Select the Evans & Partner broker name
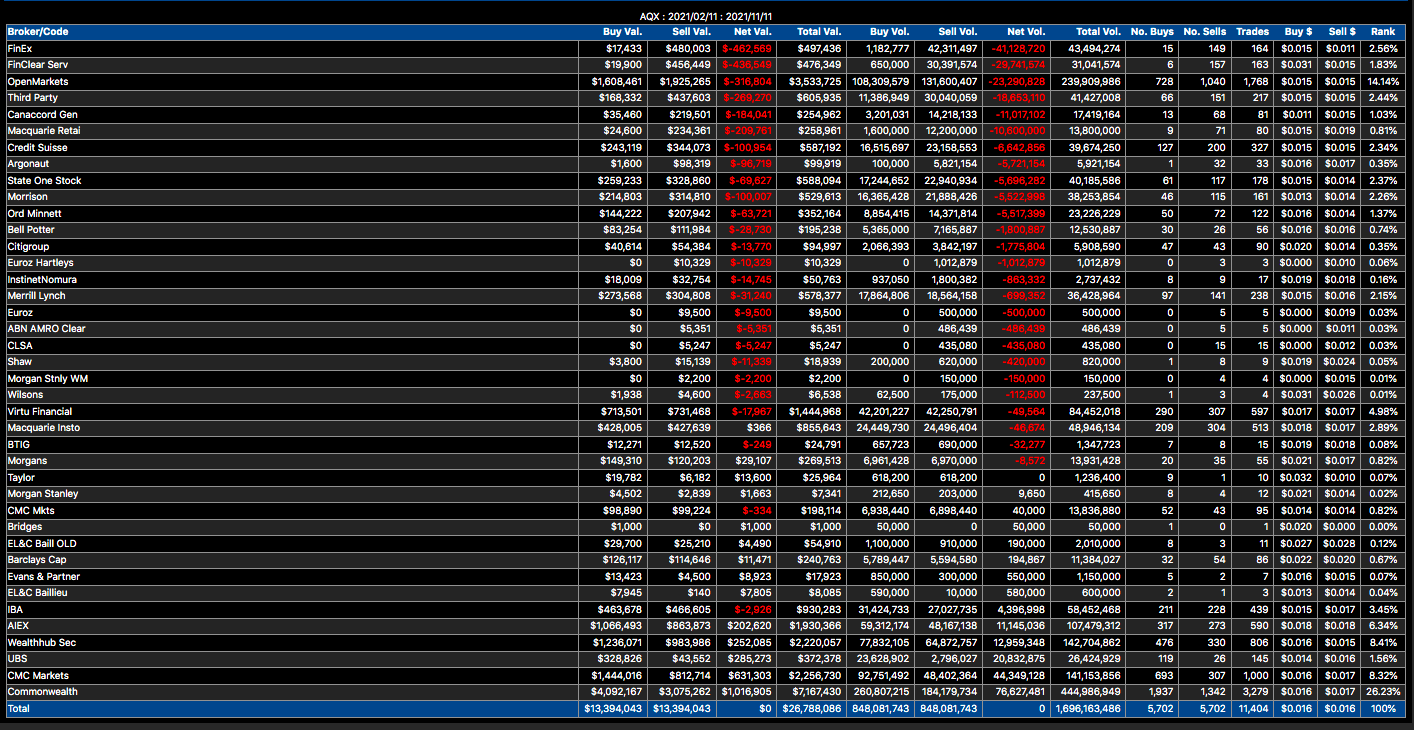1414x730 pixels. (43, 576)
